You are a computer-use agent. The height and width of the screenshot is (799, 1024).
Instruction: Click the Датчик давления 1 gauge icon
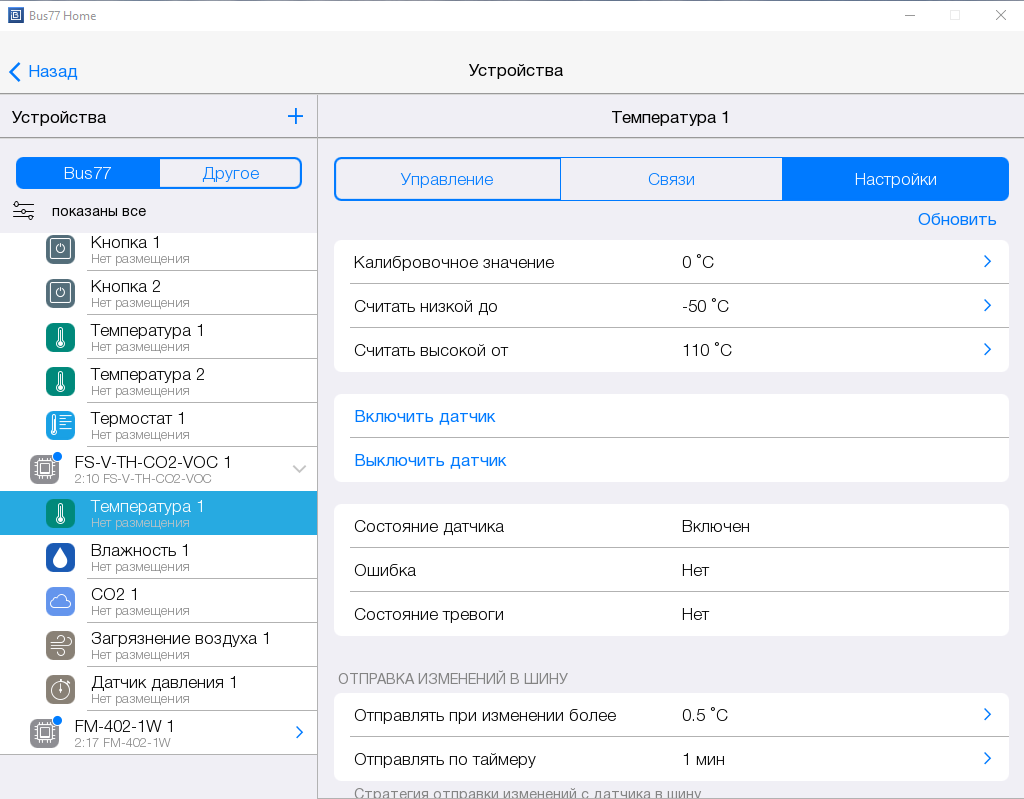(x=60, y=689)
